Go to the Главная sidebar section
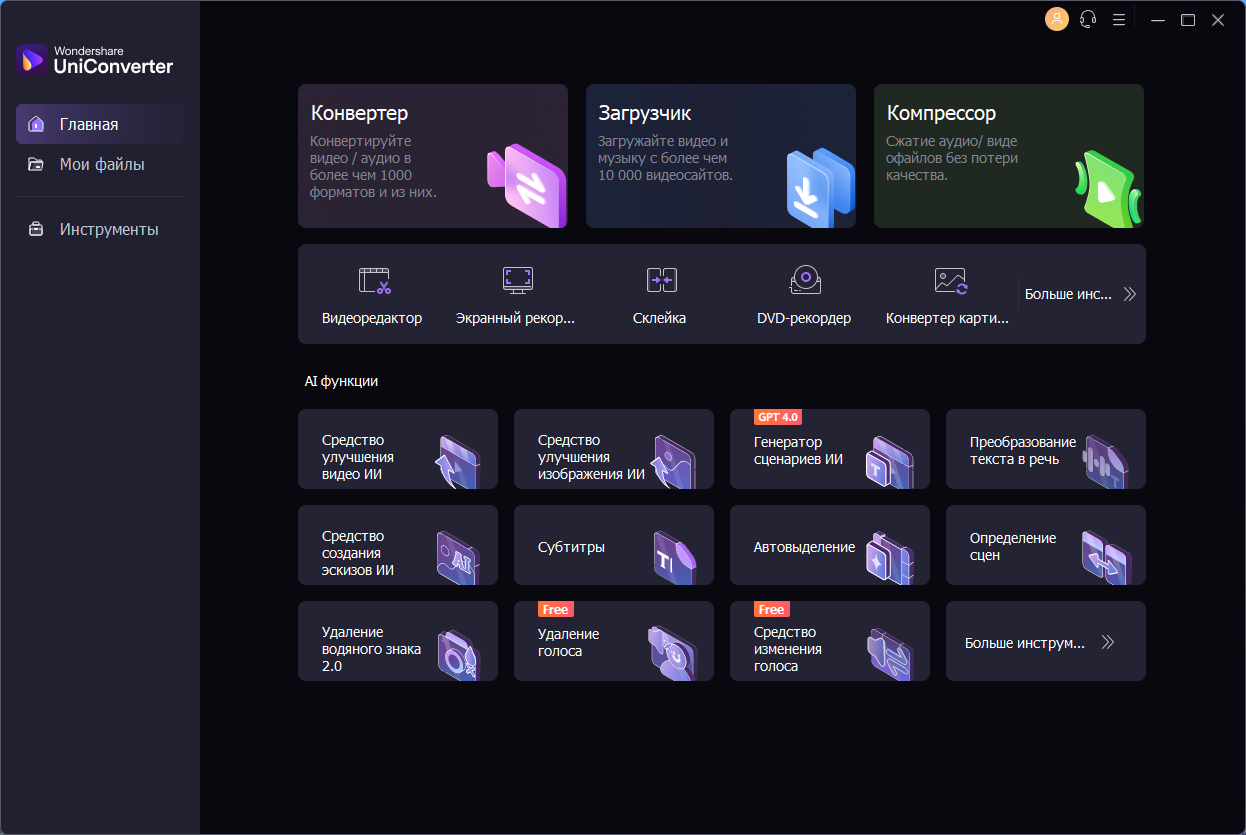Viewport: 1246px width, 835px height. coord(100,124)
